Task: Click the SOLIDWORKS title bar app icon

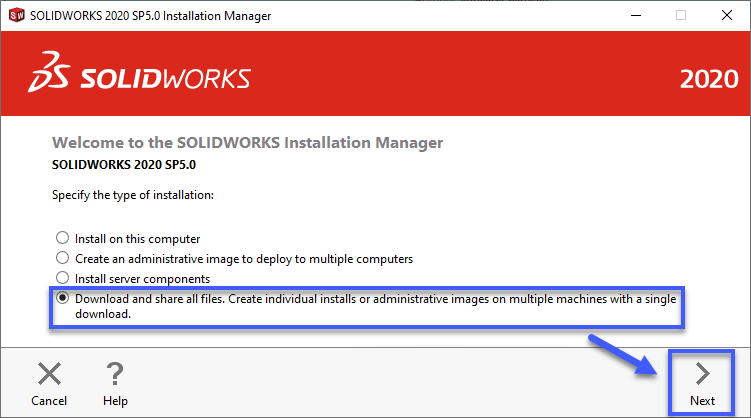Action: (17, 15)
